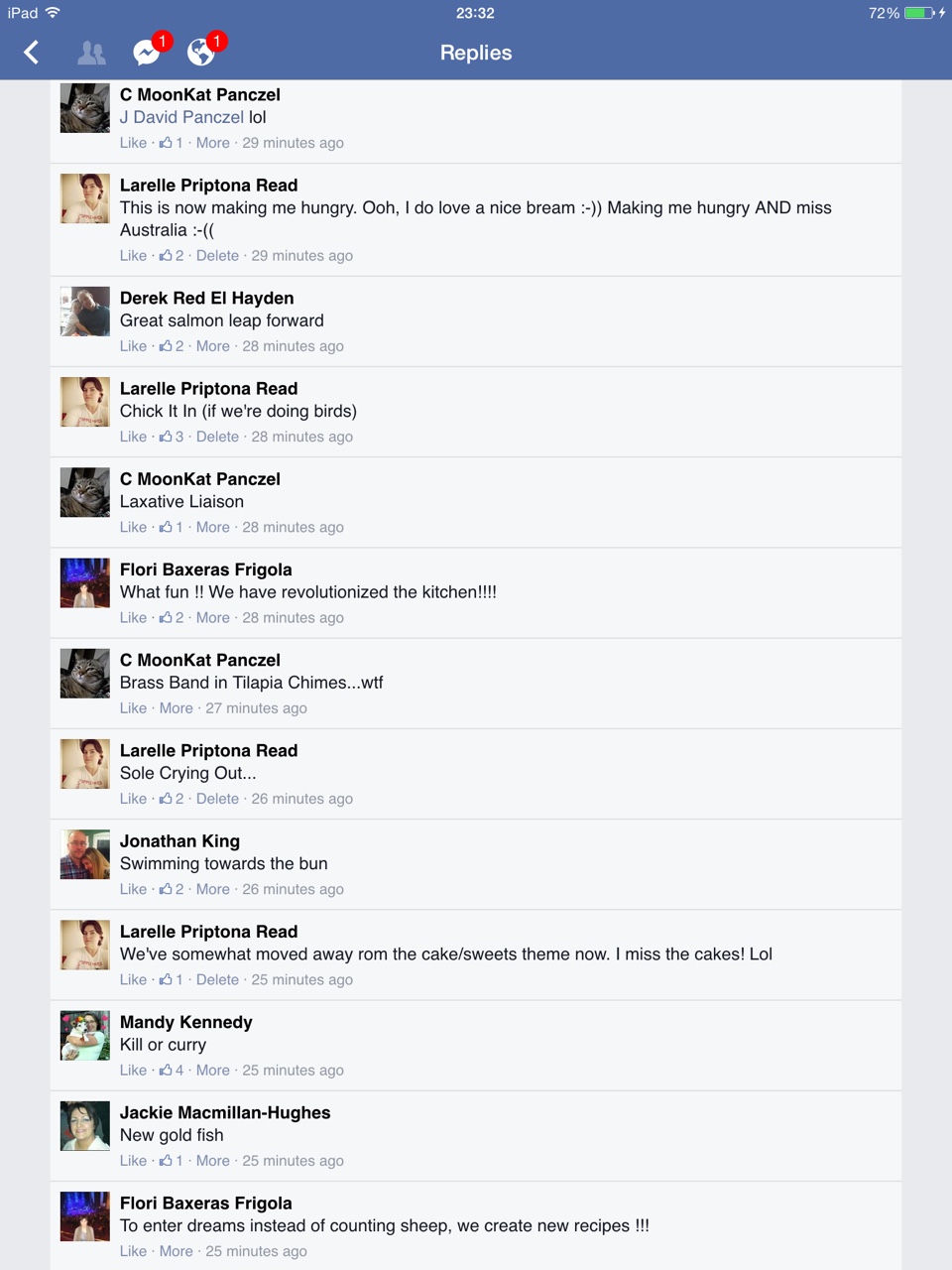952x1270 pixels.
Task: Tap thumbs-up count on Derek Red El Hayden's comment
Action: coord(172,346)
